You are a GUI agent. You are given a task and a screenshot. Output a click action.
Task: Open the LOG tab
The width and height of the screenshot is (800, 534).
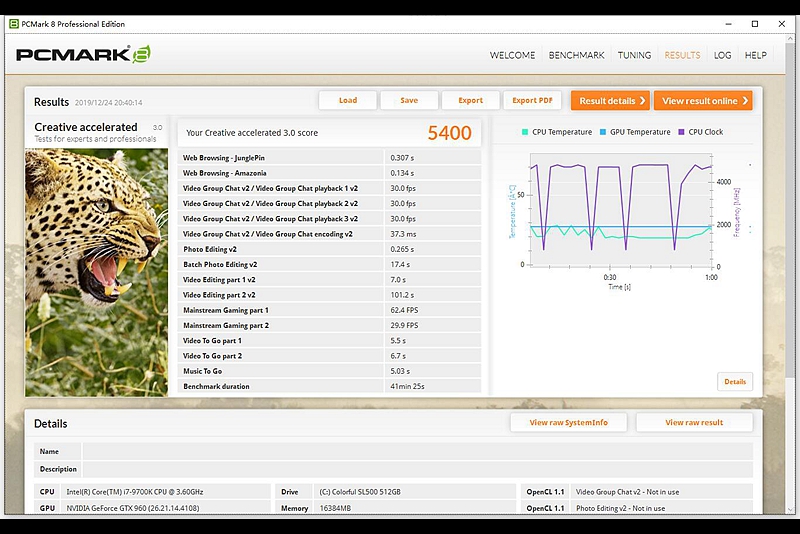(x=722, y=56)
